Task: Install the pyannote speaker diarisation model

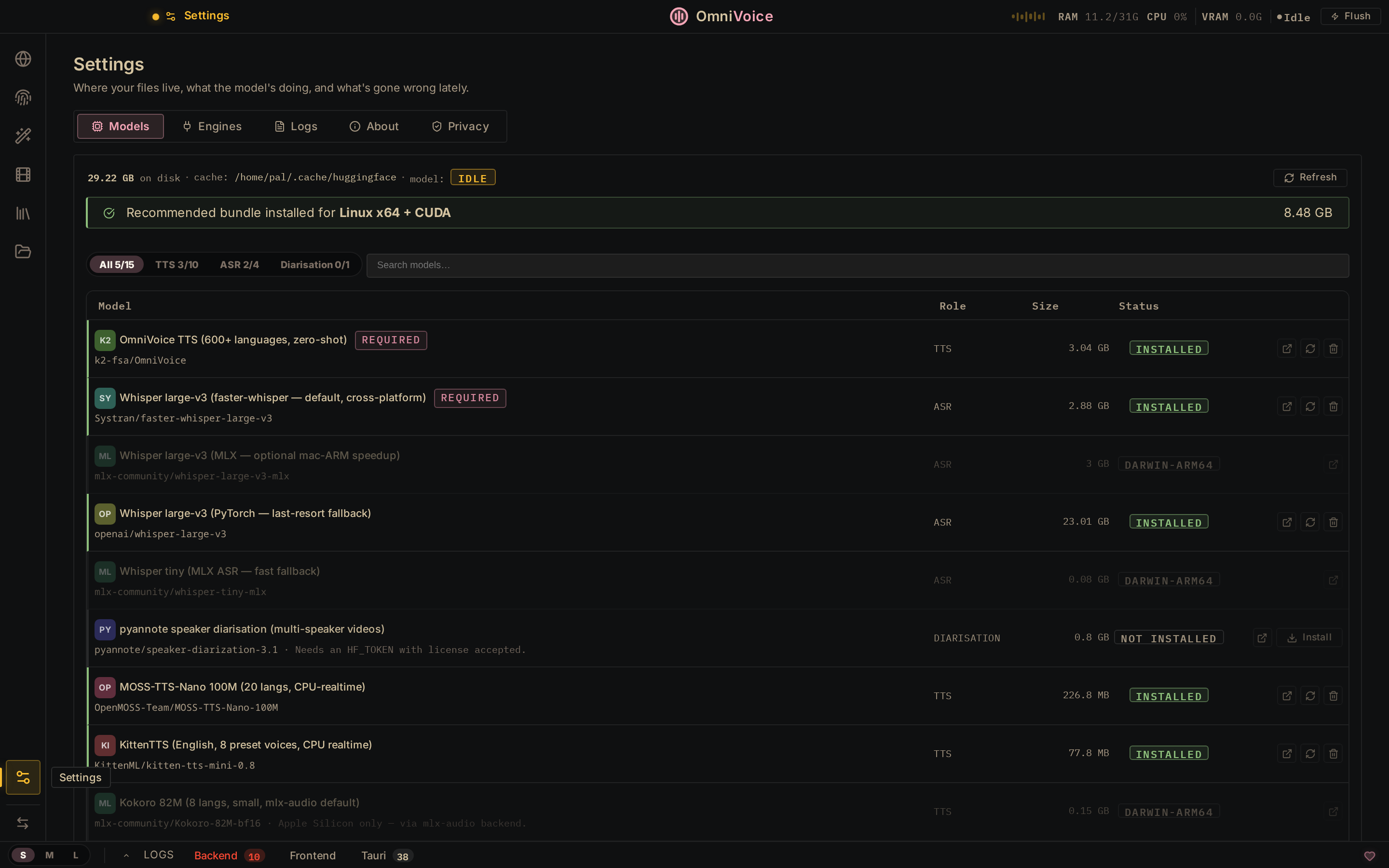Action: [x=1310, y=637]
